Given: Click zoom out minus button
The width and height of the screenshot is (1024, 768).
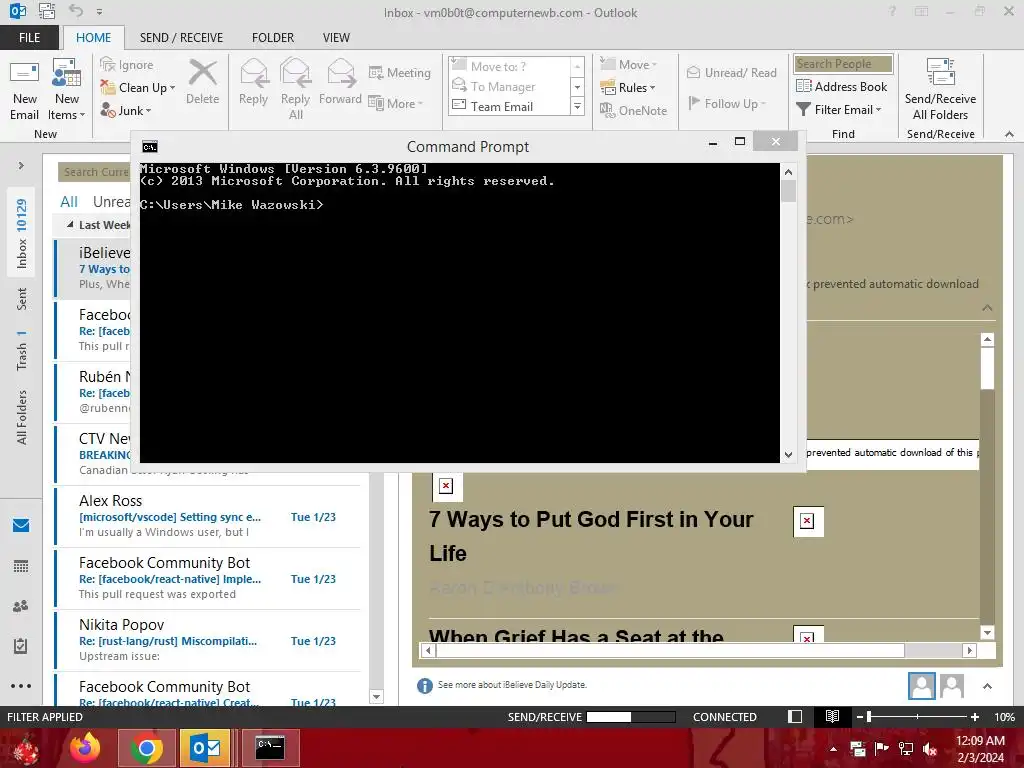Looking at the screenshot, I should 860,716.
